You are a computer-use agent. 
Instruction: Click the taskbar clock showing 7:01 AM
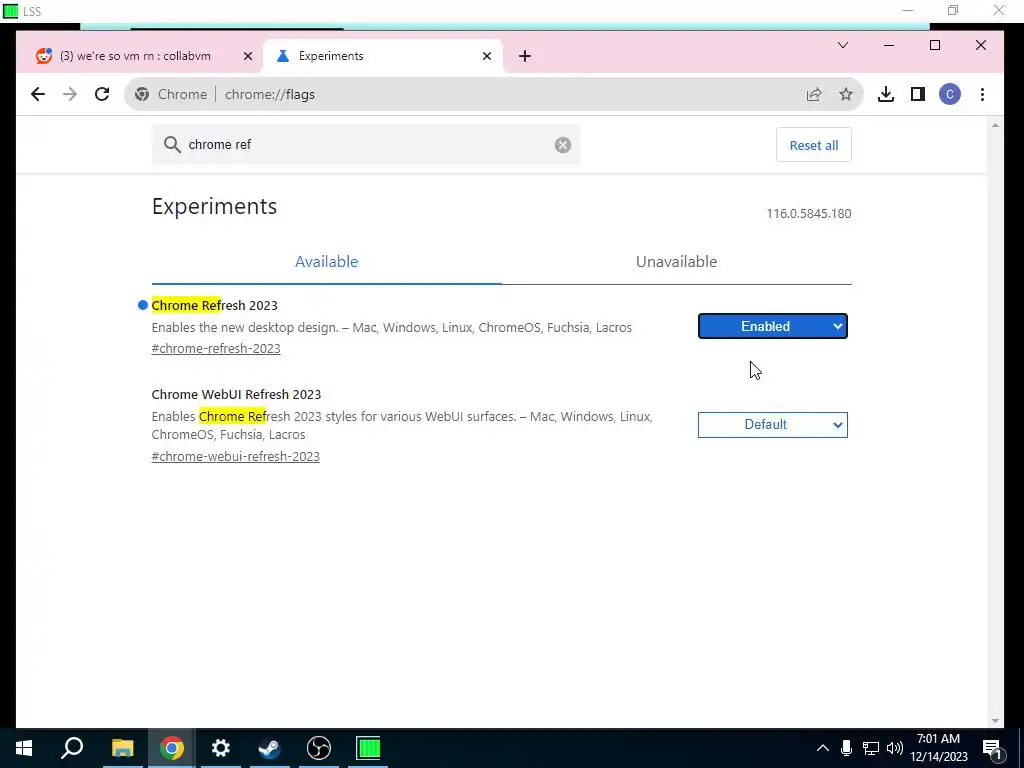coord(938,748)
